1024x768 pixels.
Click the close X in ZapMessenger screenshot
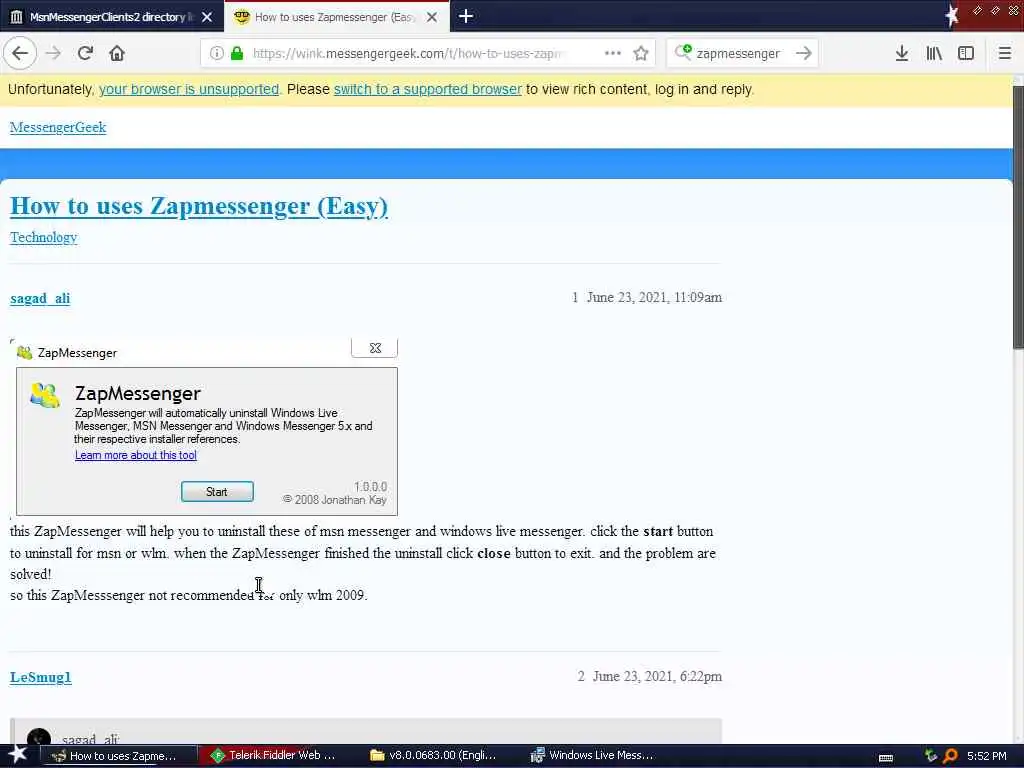click(375, 348)
